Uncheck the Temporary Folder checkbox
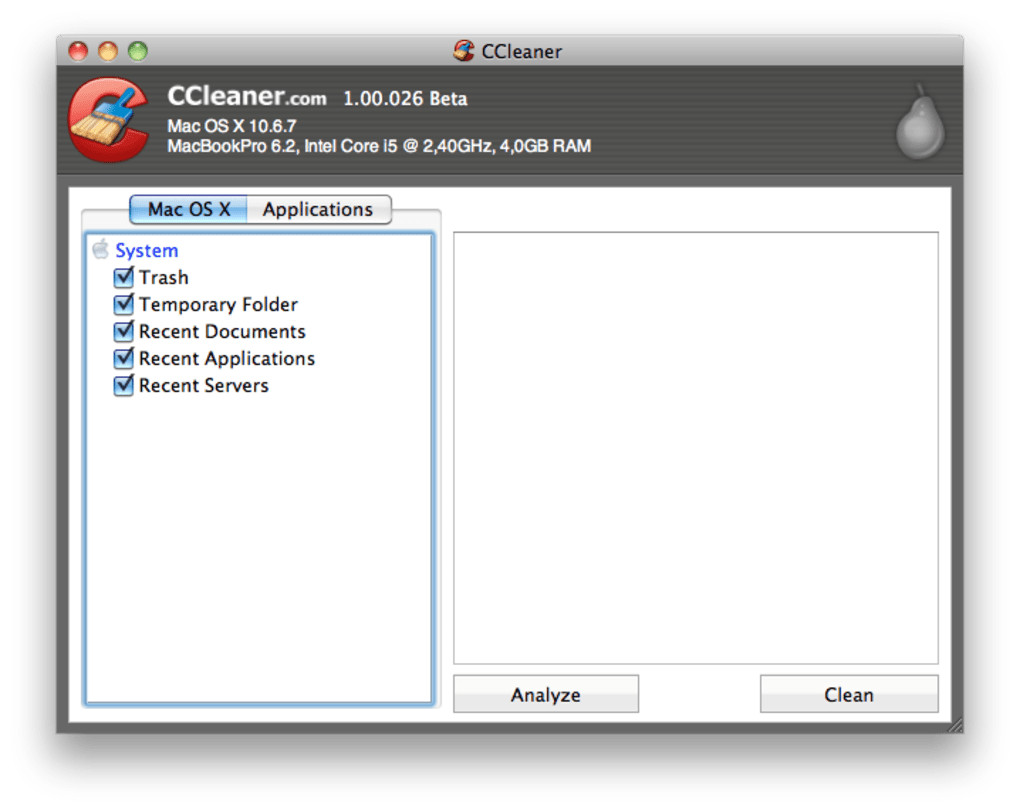 (x=124, y=304)
